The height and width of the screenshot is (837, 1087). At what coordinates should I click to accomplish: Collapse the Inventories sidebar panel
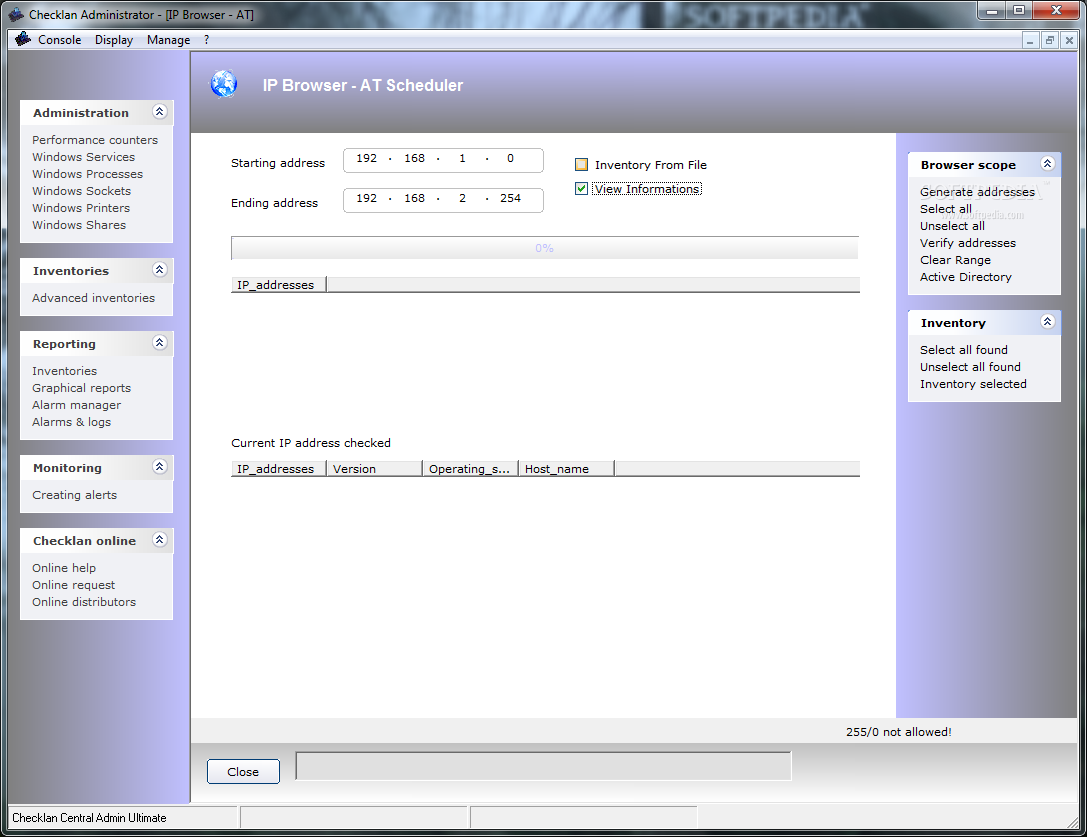[159, 270]
